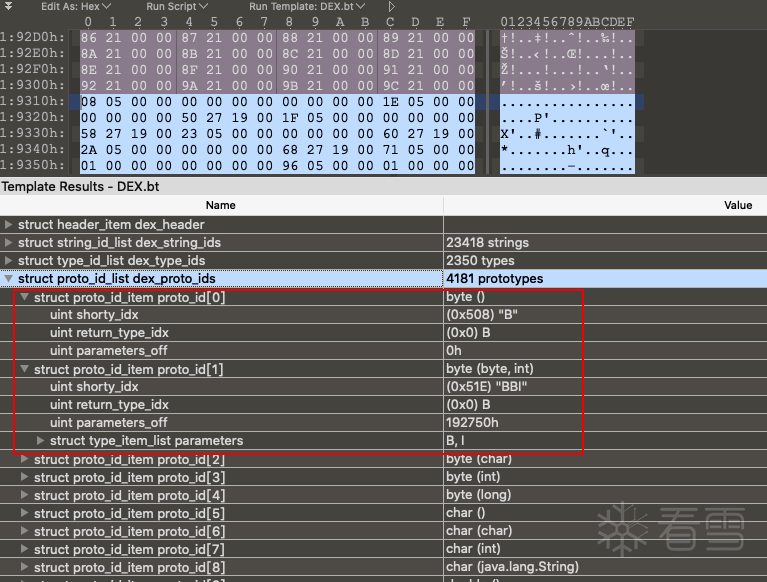The width and height of the screenshot is (767, 582).
Task: Click the value (0x508) "B"
Action: tap(482, 315)
